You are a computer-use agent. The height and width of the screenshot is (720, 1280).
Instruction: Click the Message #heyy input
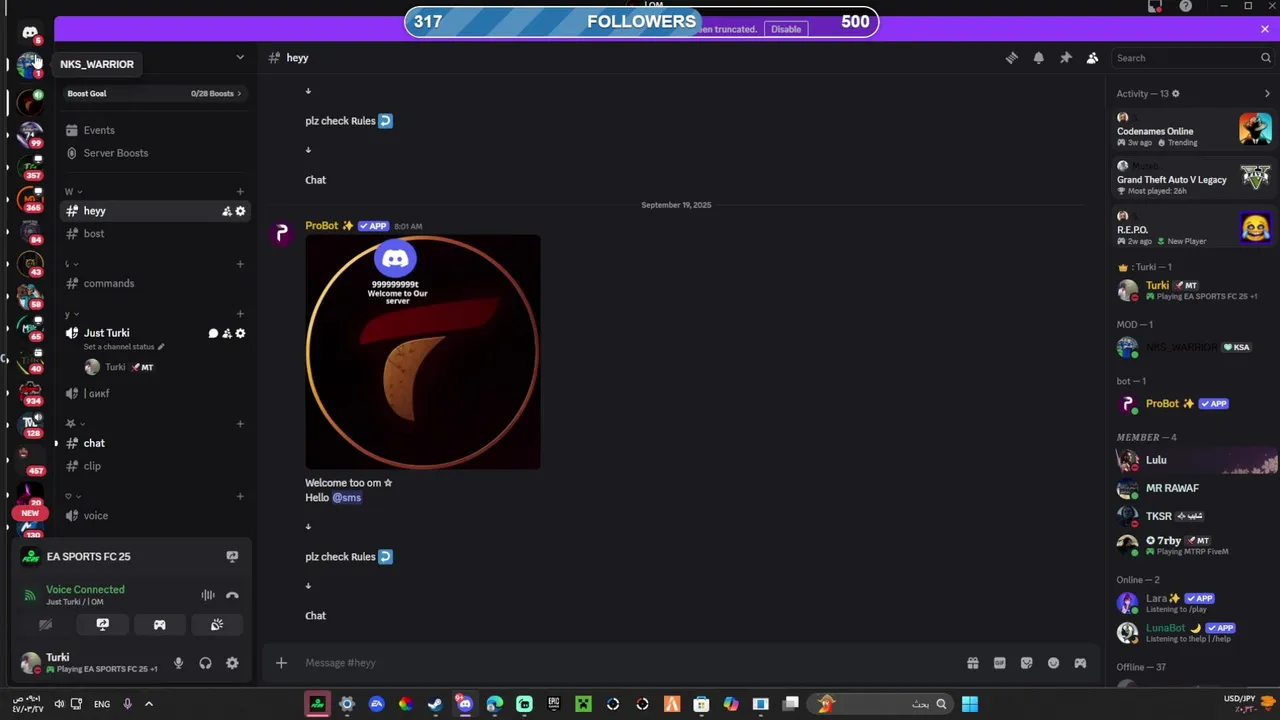(630, 663)
